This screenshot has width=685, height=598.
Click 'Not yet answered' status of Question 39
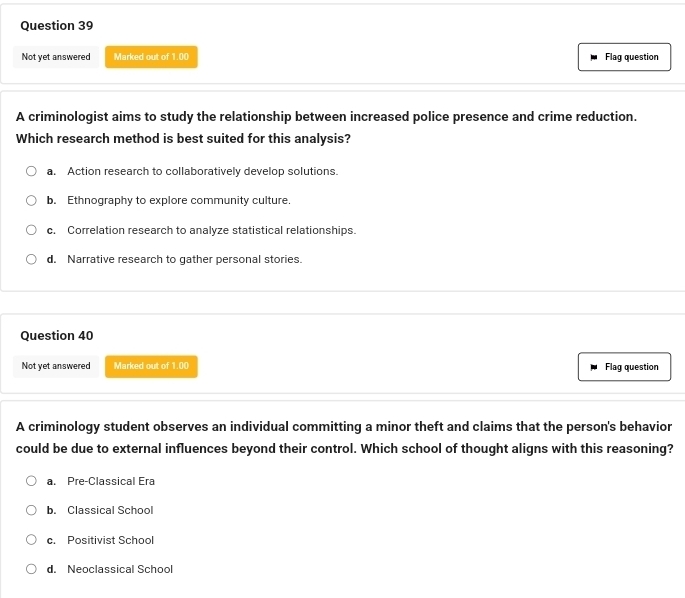(56, 57)
